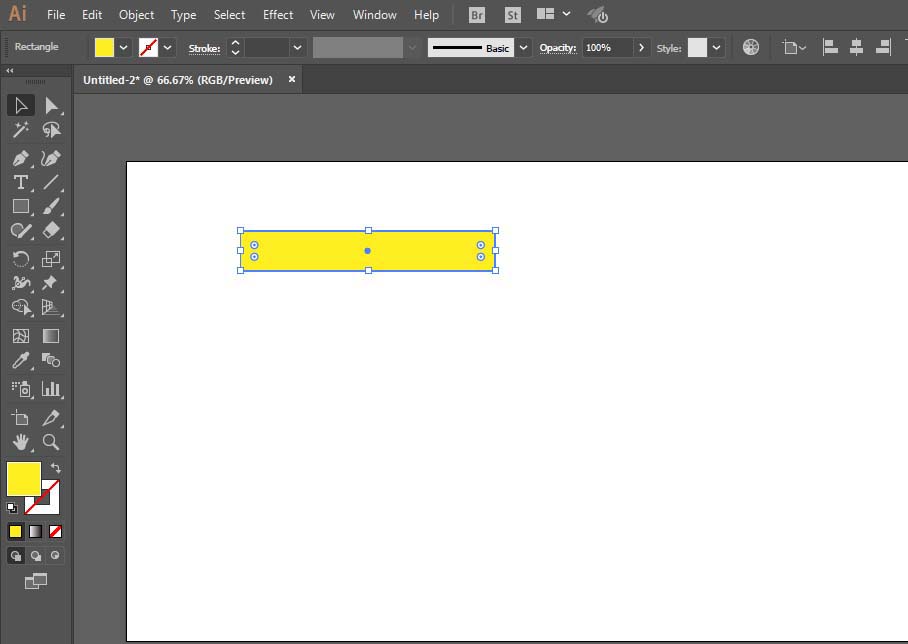Pick the Mesh tool
Viewport: 908px width, 644px height.
pos(21,336)
